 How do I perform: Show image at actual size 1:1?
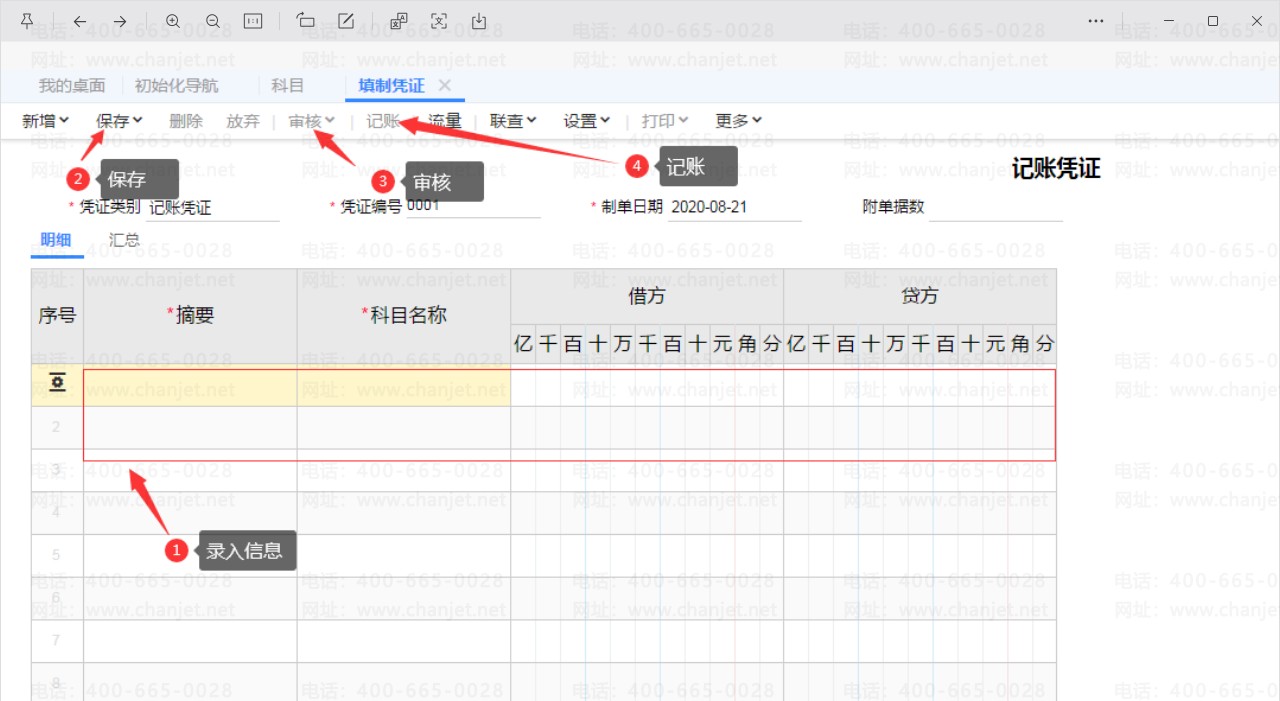253,21
